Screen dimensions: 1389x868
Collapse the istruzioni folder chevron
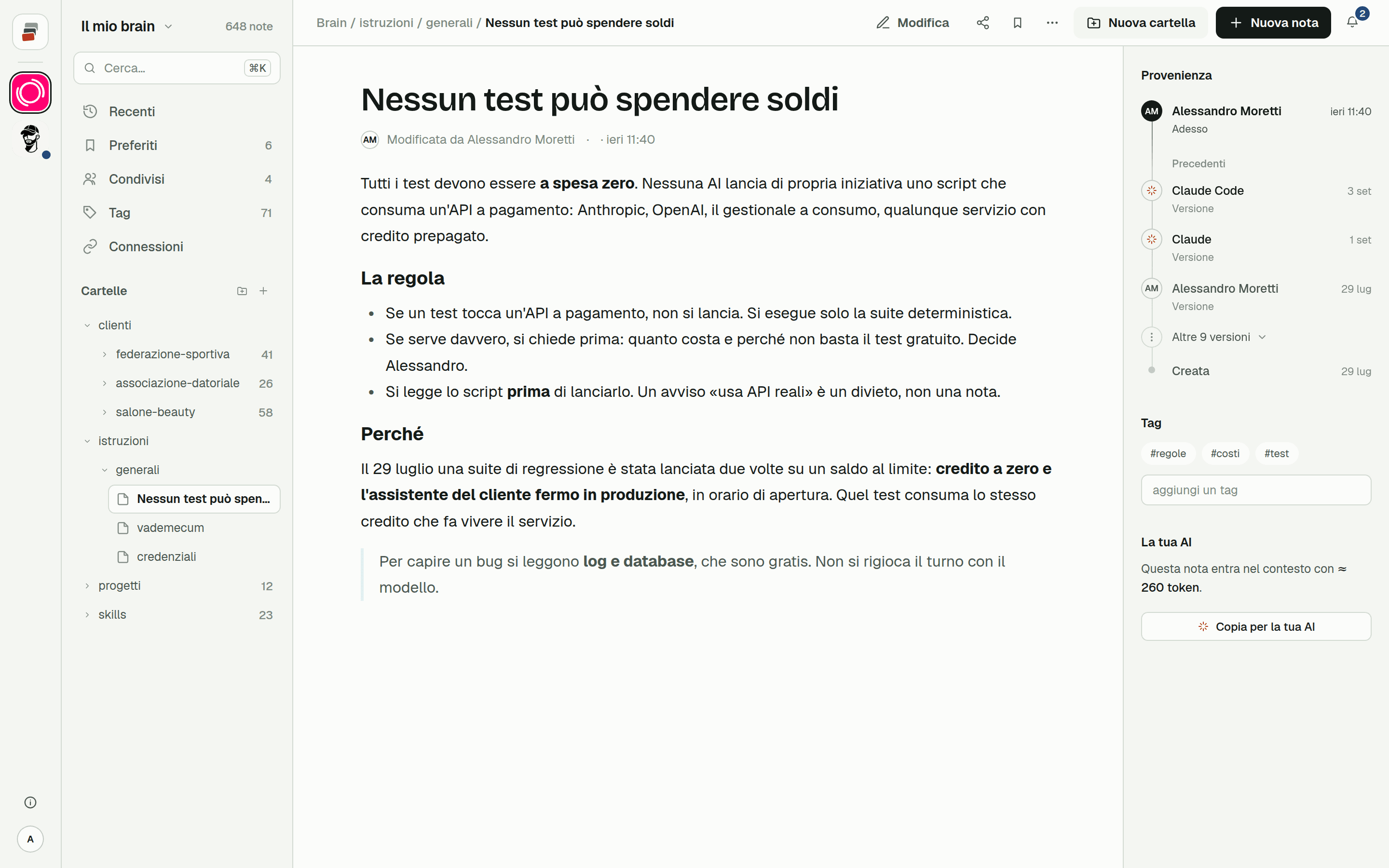[x=87, y=441]
